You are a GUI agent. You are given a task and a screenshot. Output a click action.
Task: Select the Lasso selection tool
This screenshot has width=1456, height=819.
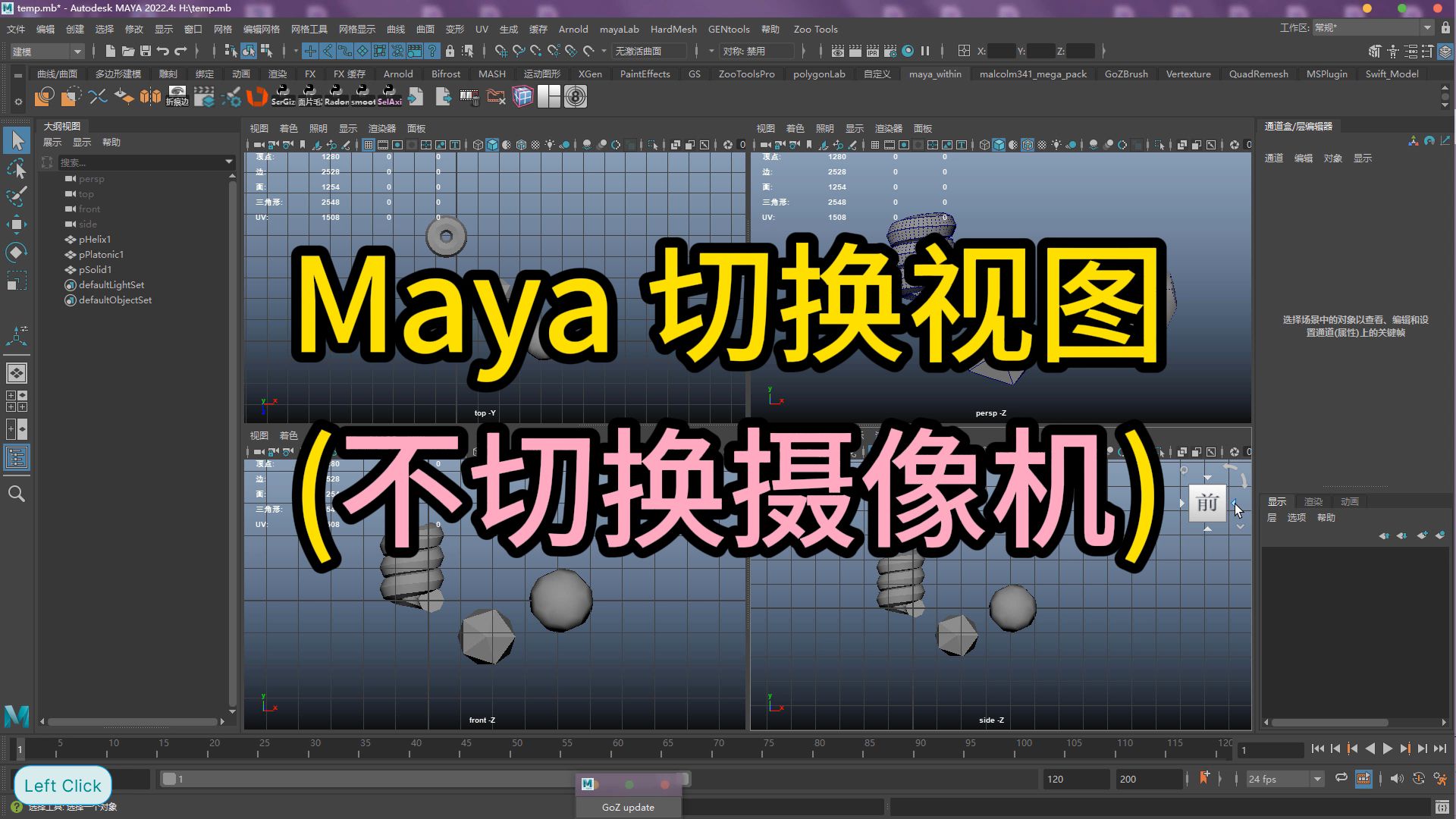click(x=17, y=168)
